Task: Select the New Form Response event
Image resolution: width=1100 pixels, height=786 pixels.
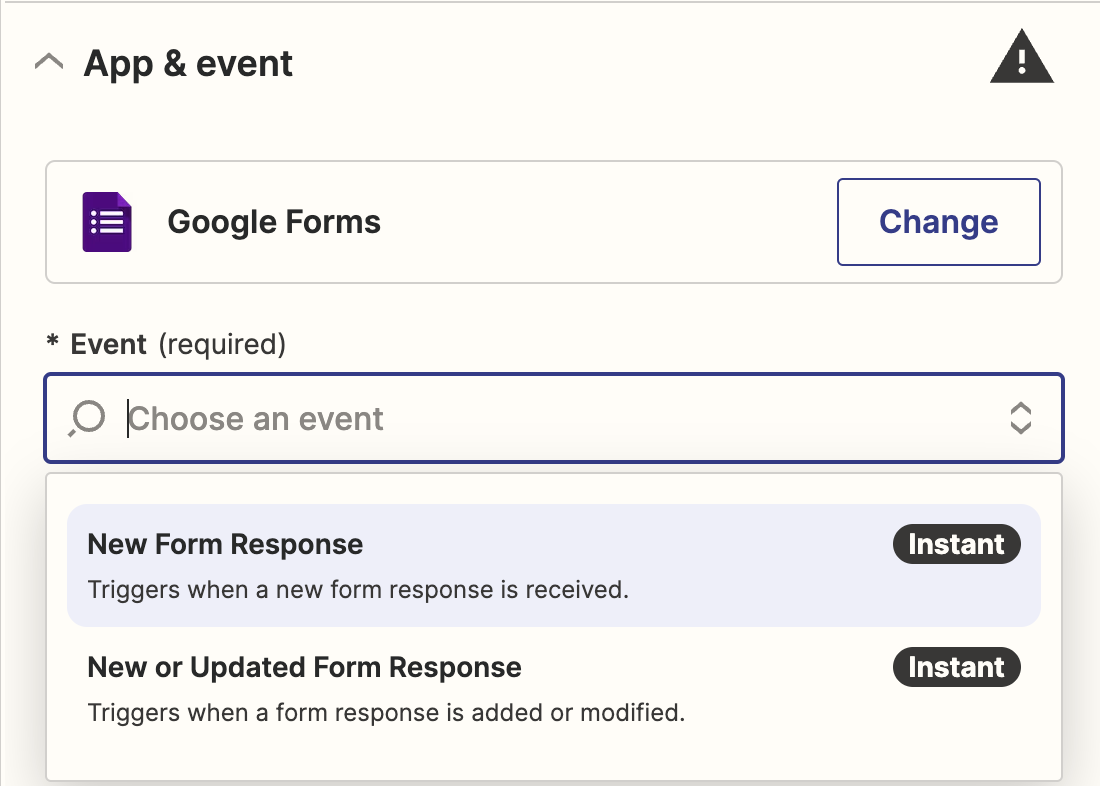Action: coord(554,565)
